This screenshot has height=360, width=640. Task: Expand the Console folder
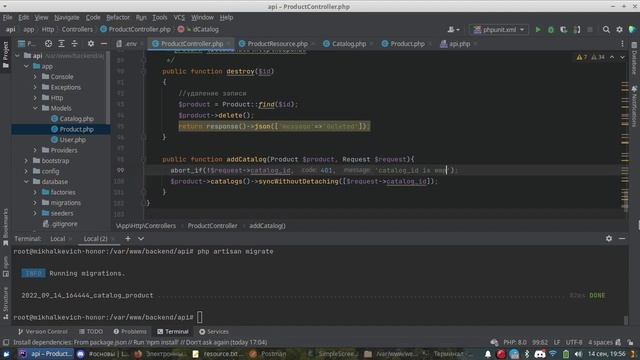point(35,77)
